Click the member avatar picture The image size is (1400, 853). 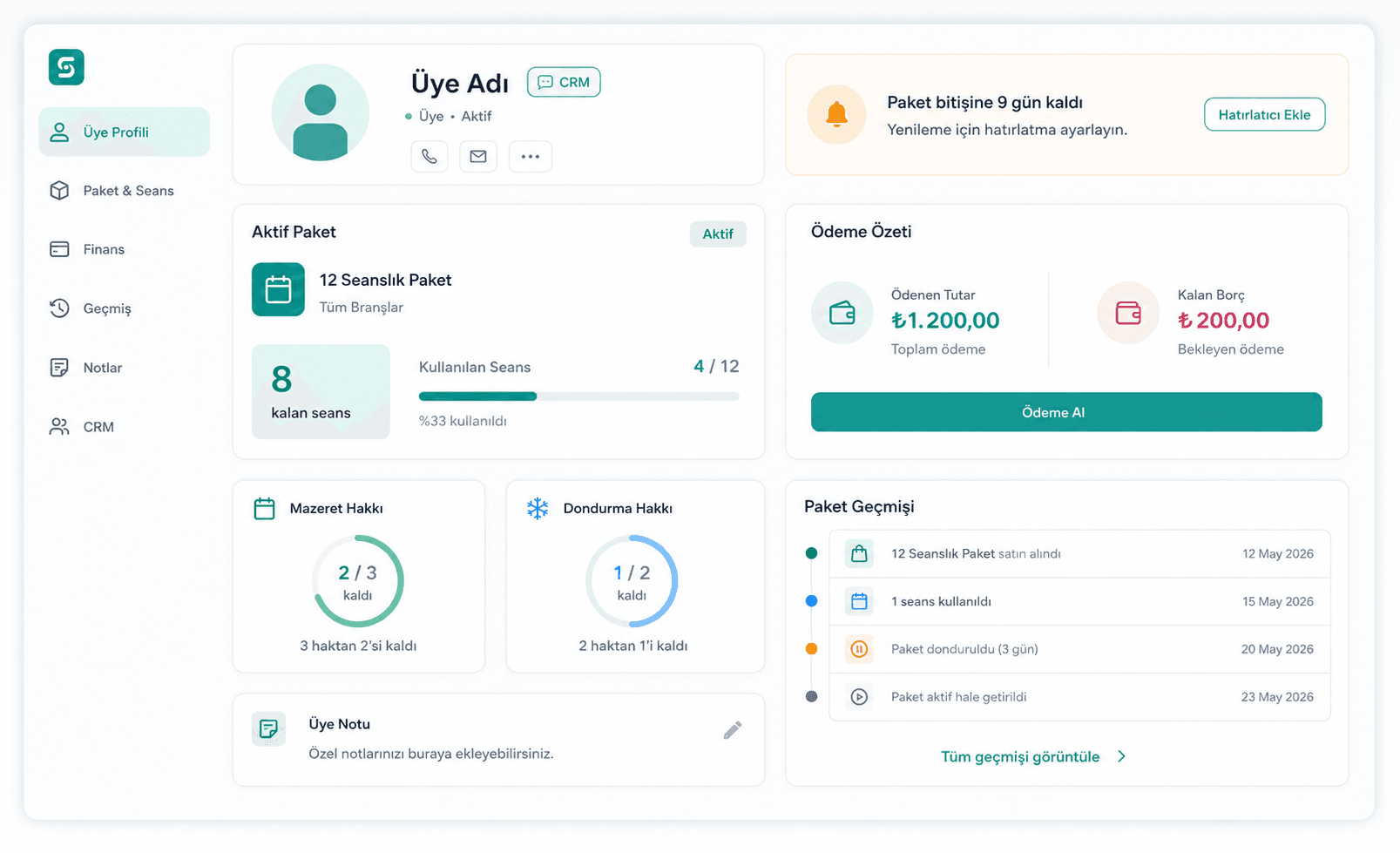(321, 113)
